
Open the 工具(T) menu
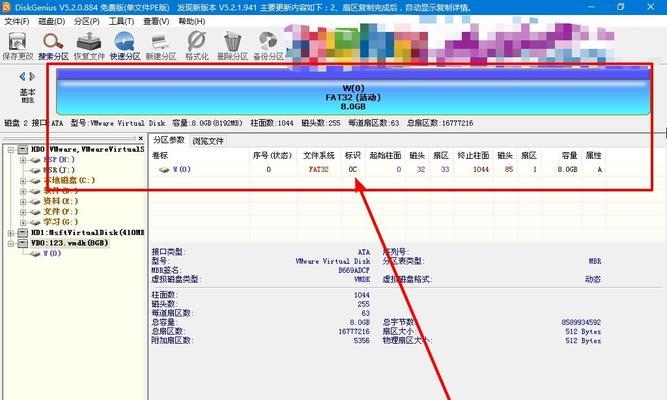[x=121, y=21]
